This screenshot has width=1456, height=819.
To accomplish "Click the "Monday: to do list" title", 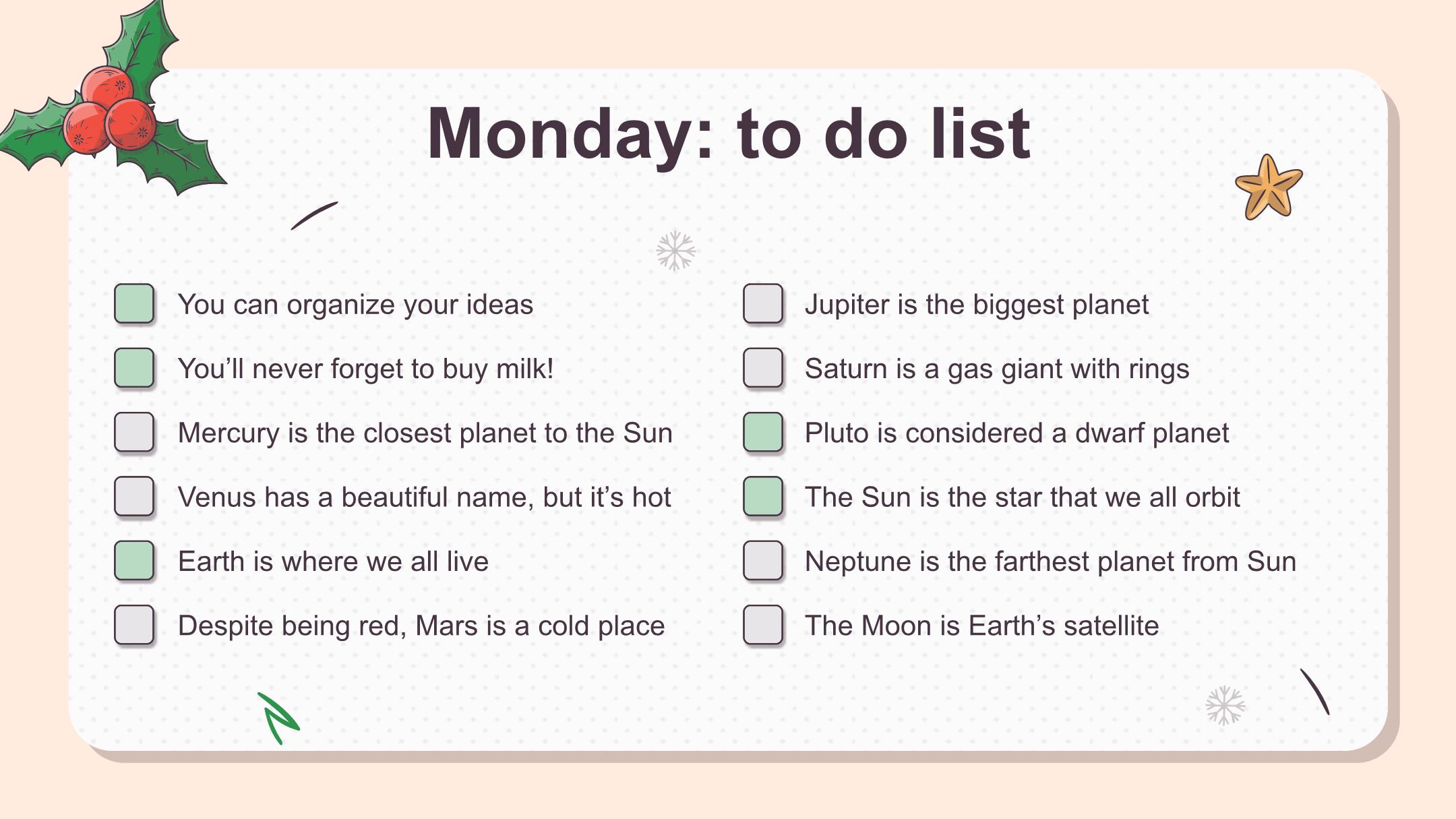I will [x=729, y=133].
